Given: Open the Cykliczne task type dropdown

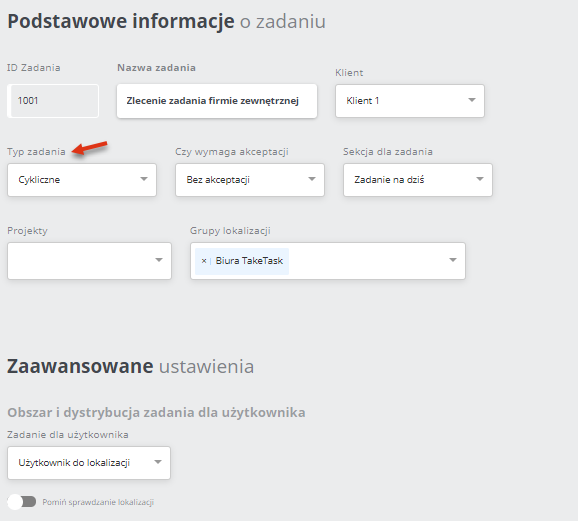Looking at the screenshot, I should [82, 180].
